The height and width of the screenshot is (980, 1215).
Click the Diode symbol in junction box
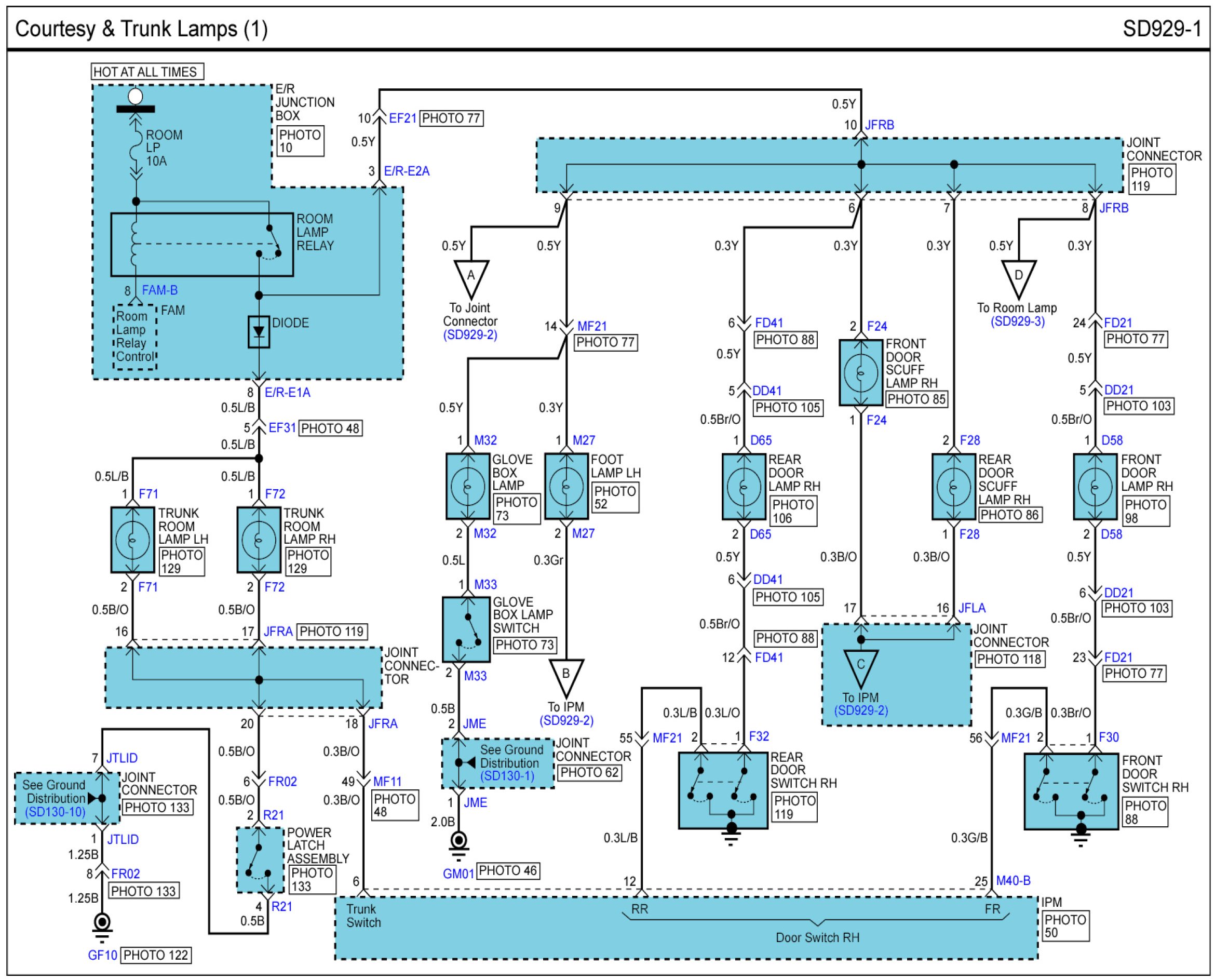tap(259, 332)
